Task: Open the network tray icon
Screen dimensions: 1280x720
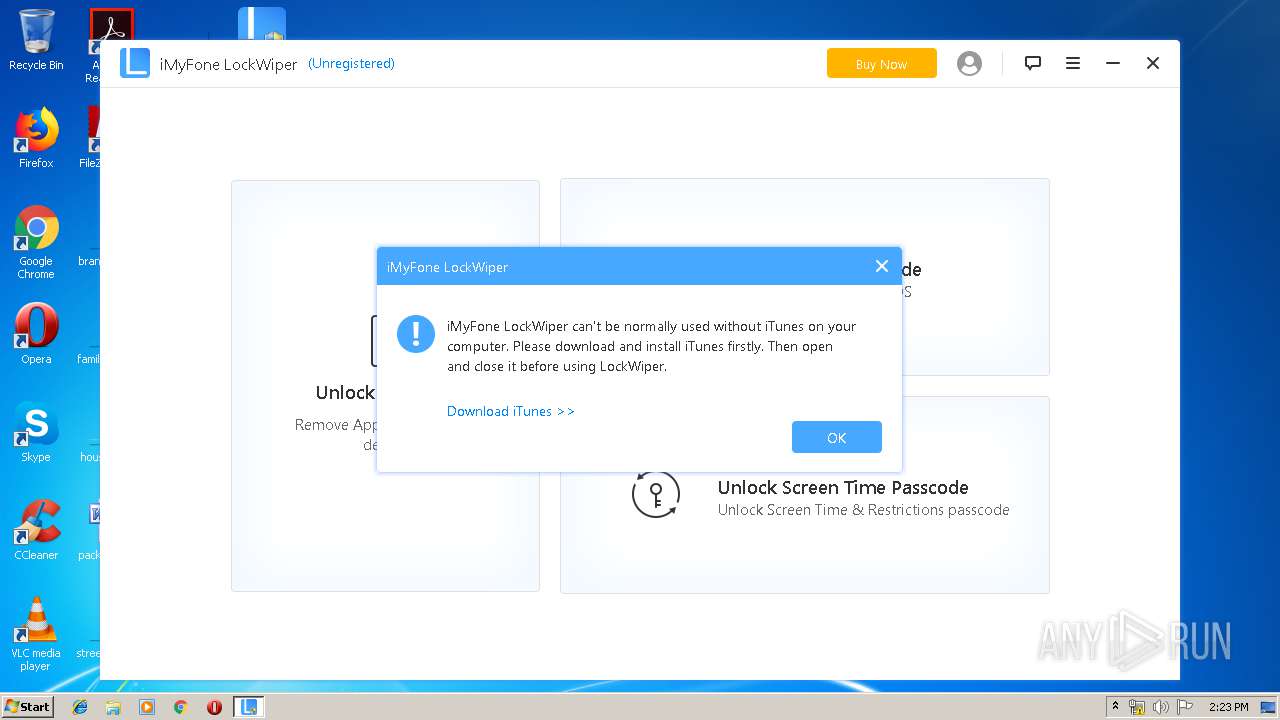Action: click(x=1137, y=707)
